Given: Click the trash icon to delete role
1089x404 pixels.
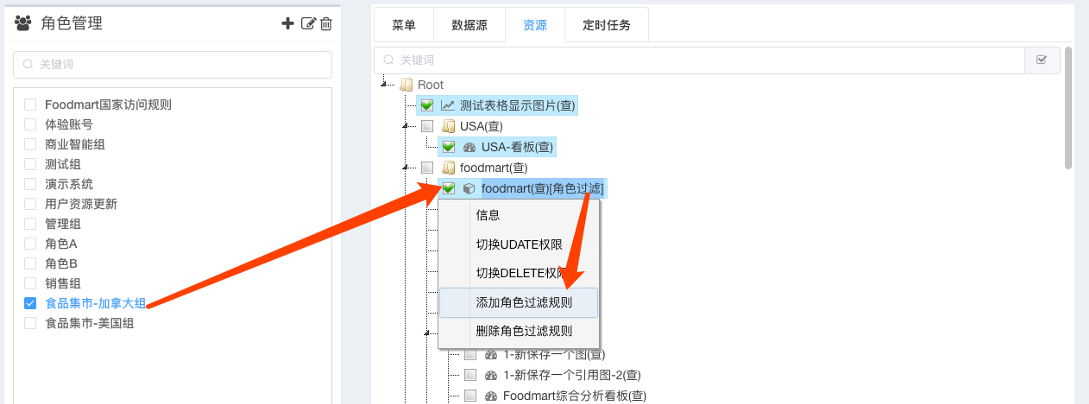Looking at the screenshot, I should coord(326,23).
